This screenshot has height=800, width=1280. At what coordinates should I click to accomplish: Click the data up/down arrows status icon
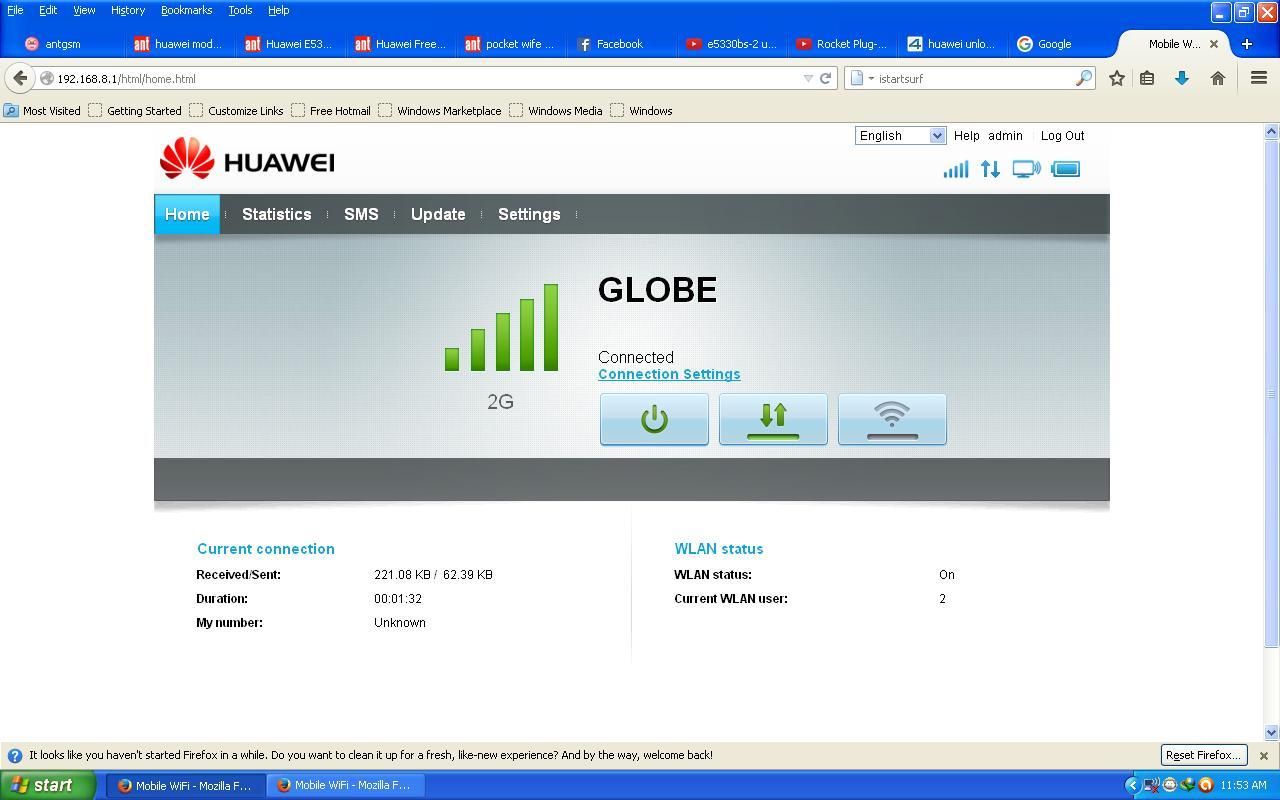tap(990, 169)
